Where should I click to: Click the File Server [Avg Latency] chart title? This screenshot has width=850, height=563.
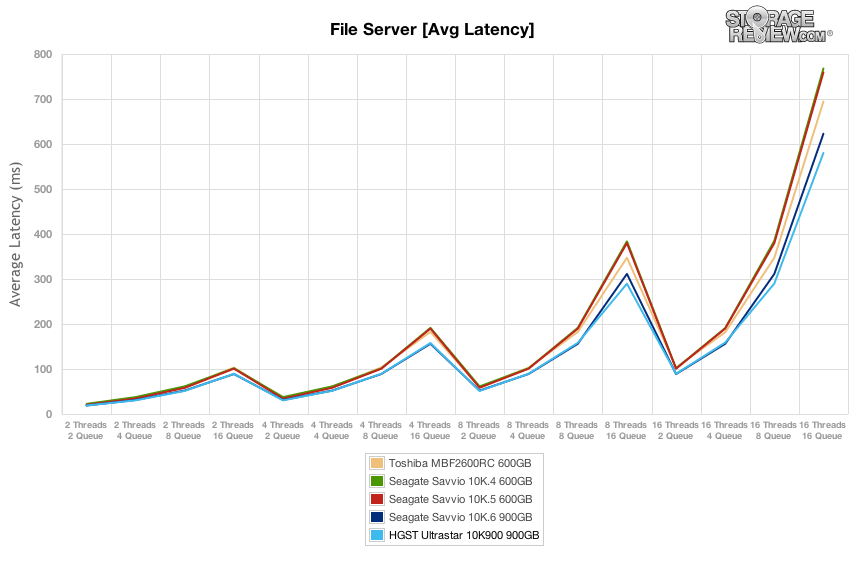(x=432, y=29)
